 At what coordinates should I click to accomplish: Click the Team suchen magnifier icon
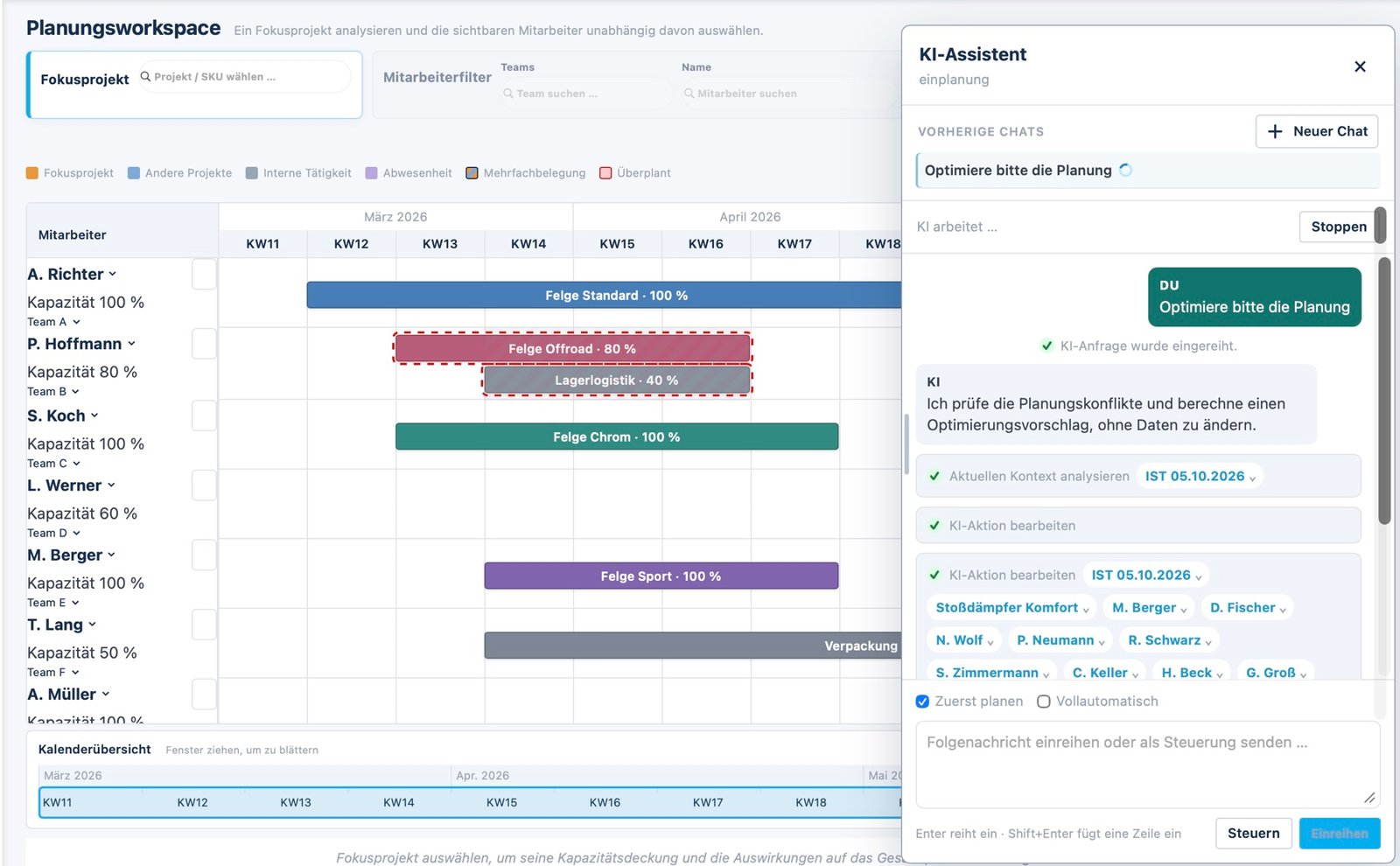(507, 93)
